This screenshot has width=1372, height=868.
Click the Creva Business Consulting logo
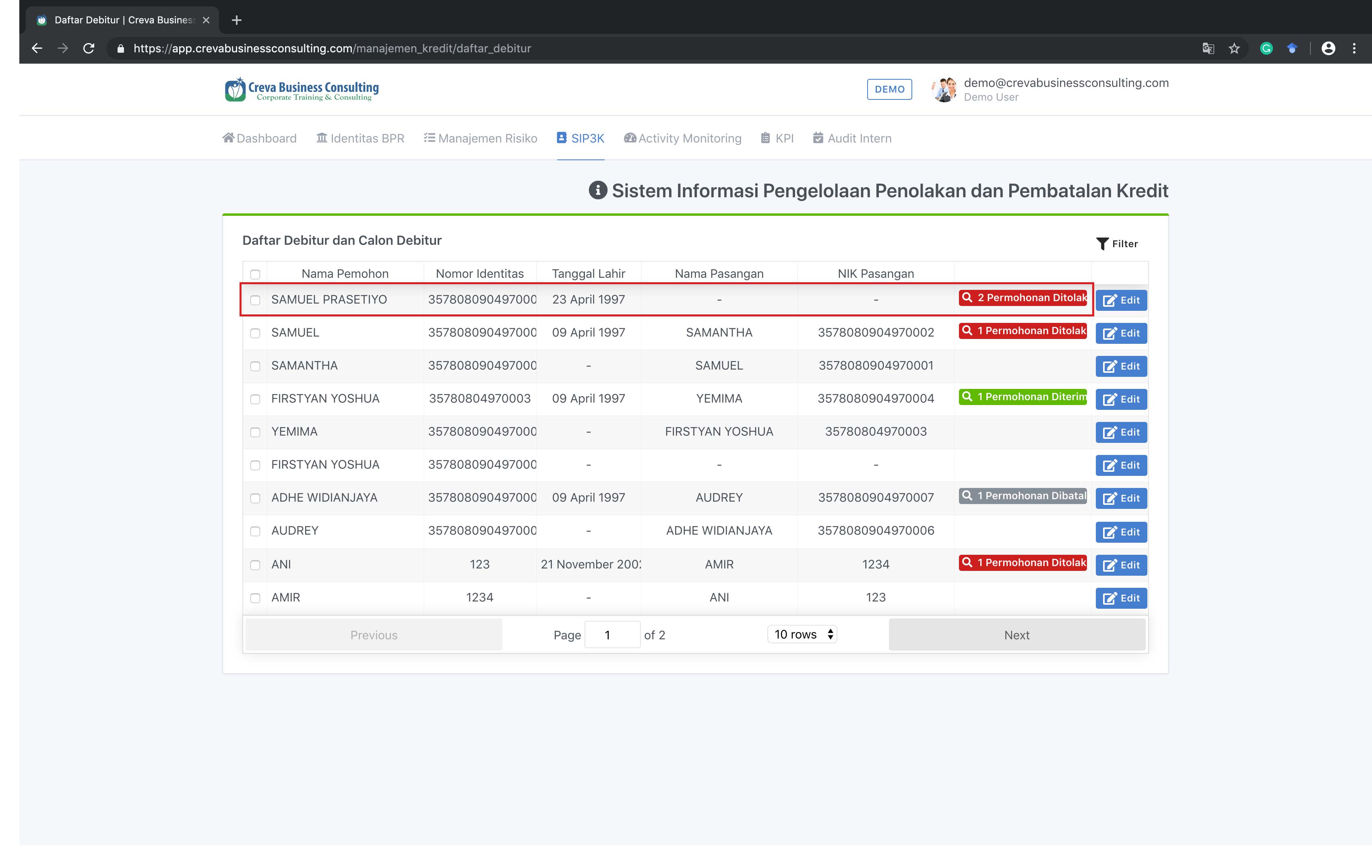point(302,89)
